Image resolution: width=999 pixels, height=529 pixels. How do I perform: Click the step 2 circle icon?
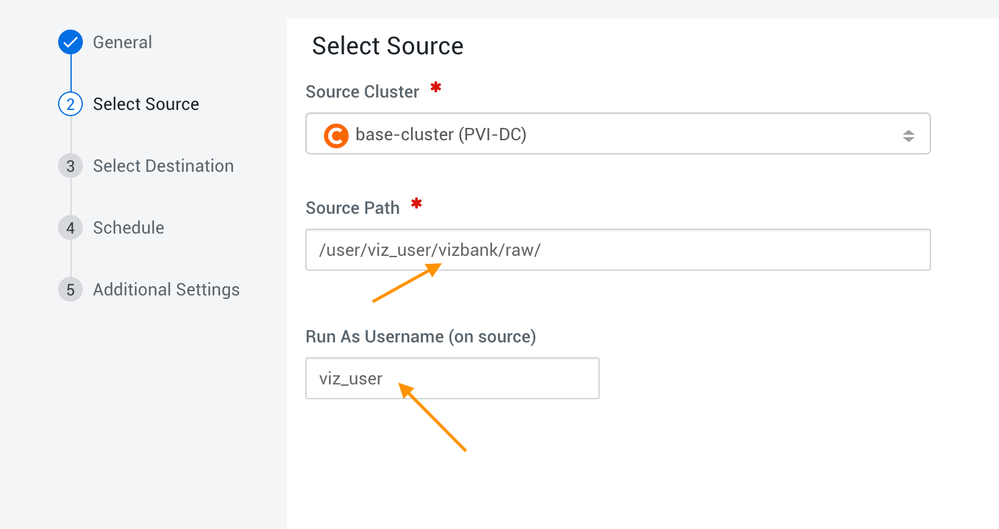pyautogui.click(x=70, y=104)
